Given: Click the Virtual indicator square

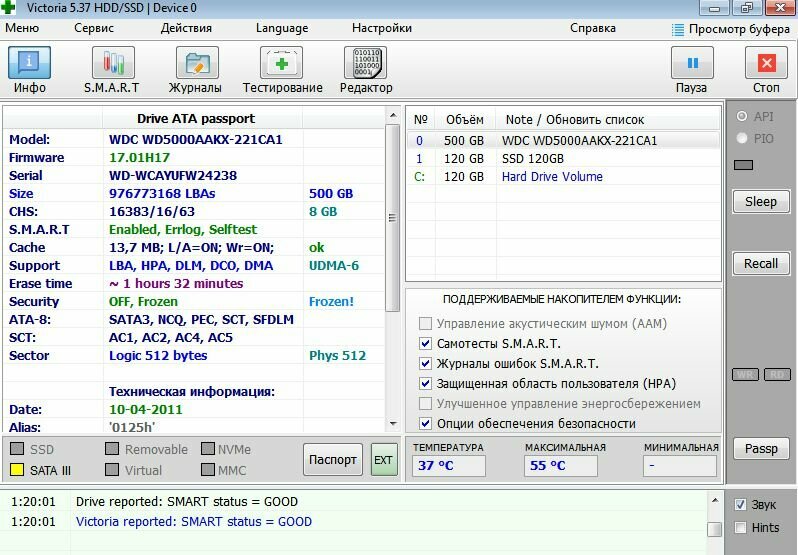Looking at the screenshot, I should point(112,470).
